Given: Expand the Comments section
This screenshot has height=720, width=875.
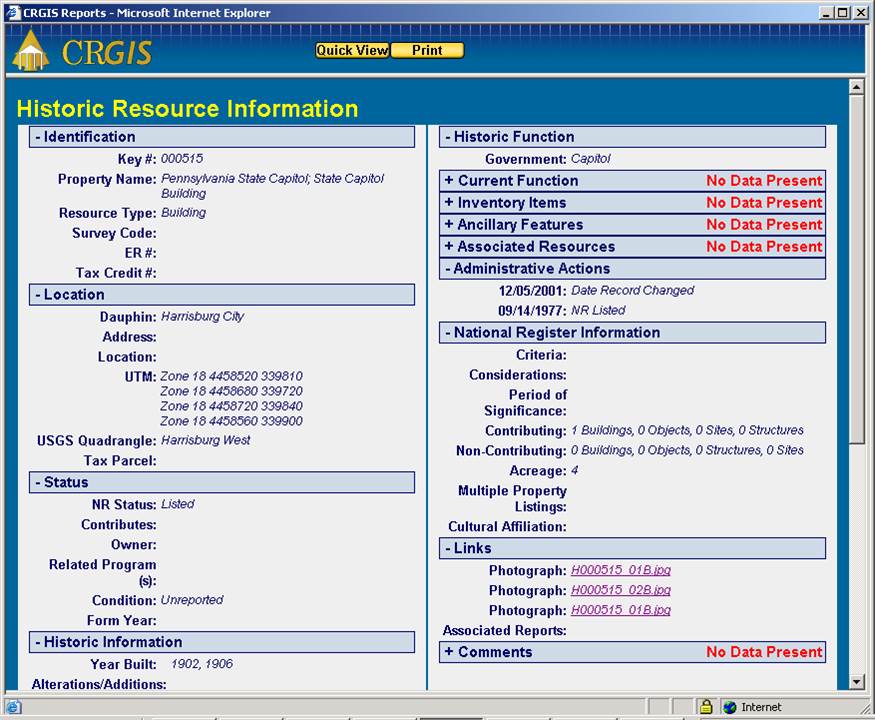Looking at the screenshot, I should point(632,652).
